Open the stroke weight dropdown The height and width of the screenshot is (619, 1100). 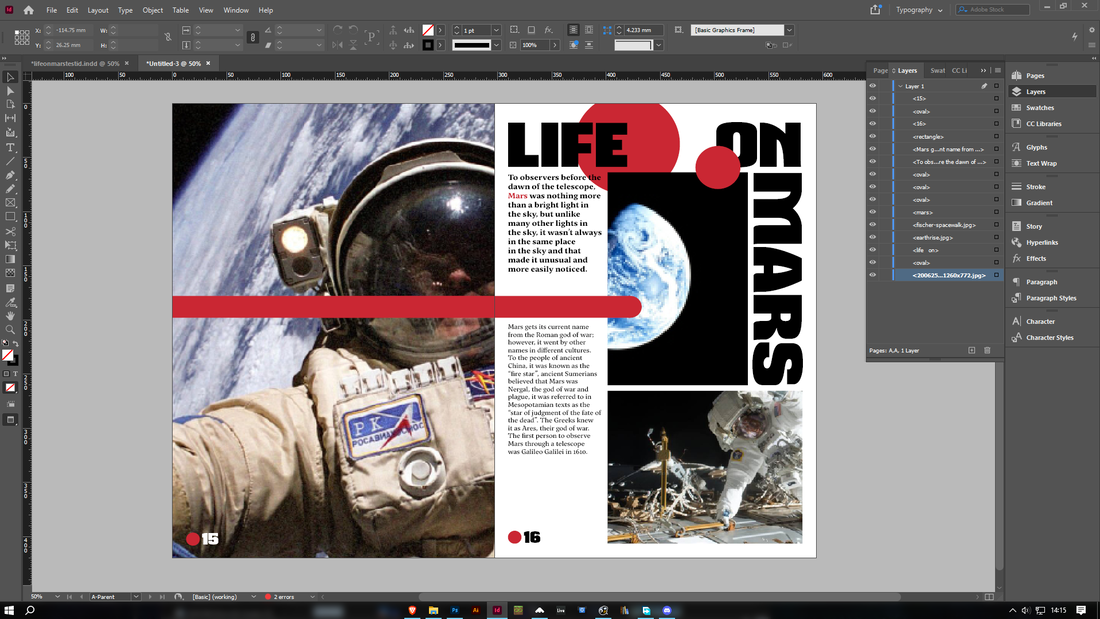coord(496,30)
